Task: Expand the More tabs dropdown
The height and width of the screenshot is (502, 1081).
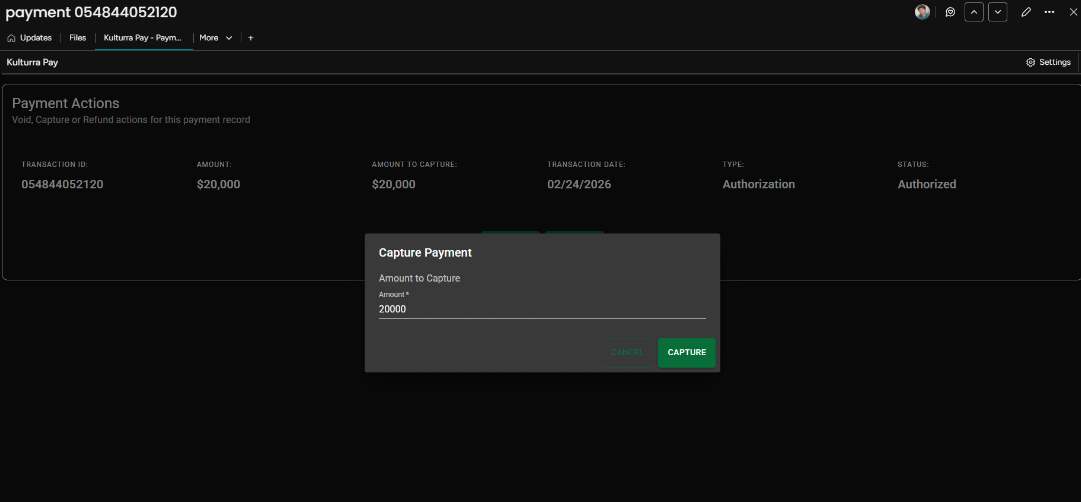Action: point(216,38)
